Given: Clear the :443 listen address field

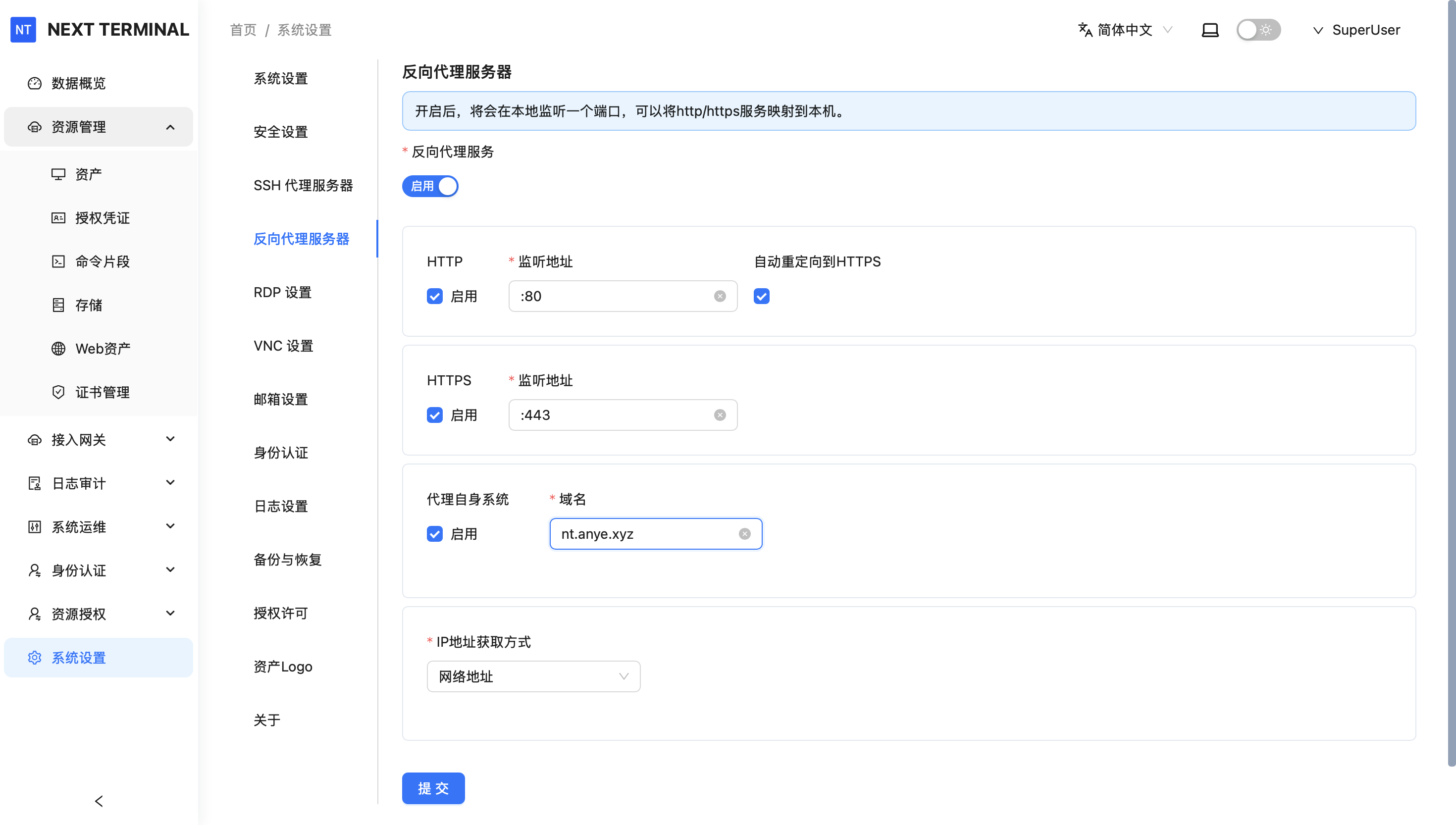Looking at the screenshot, I should [720, 415].
